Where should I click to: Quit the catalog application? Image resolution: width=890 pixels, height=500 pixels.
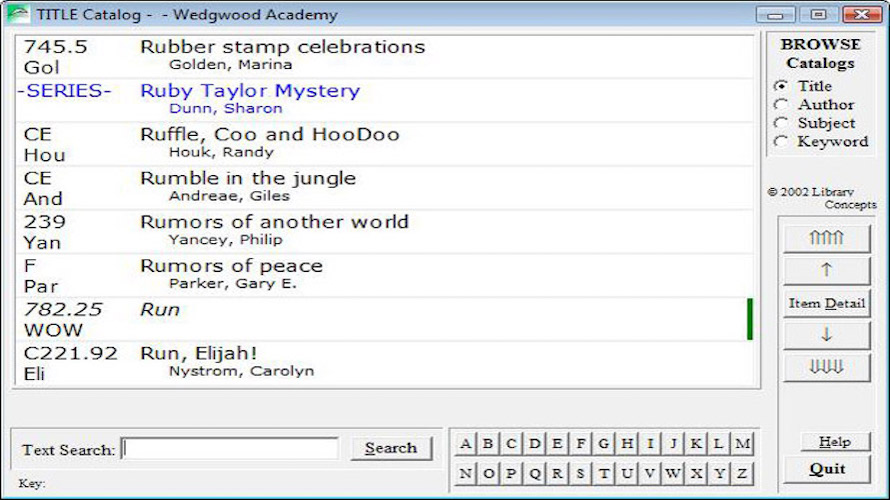(x=827, y=469)
